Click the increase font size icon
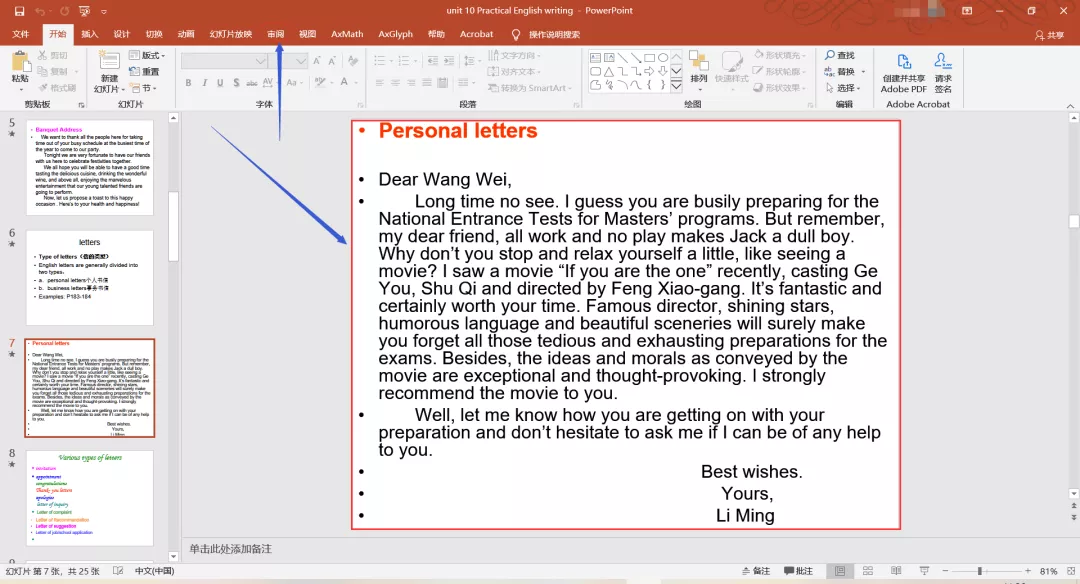This screenshot has height=584, width=1080. coord(316,61)
